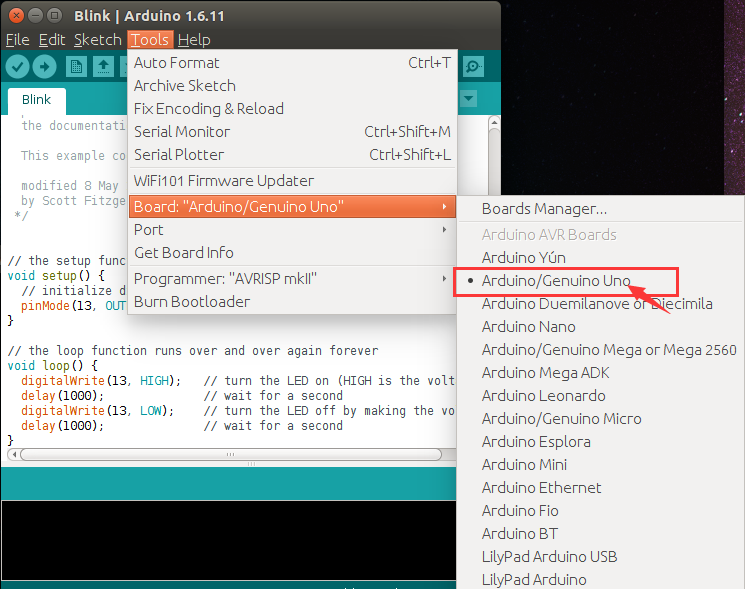
Task: Select Arduino Mega ADK board
Action: pyautogui.click(x=601, y=373)
